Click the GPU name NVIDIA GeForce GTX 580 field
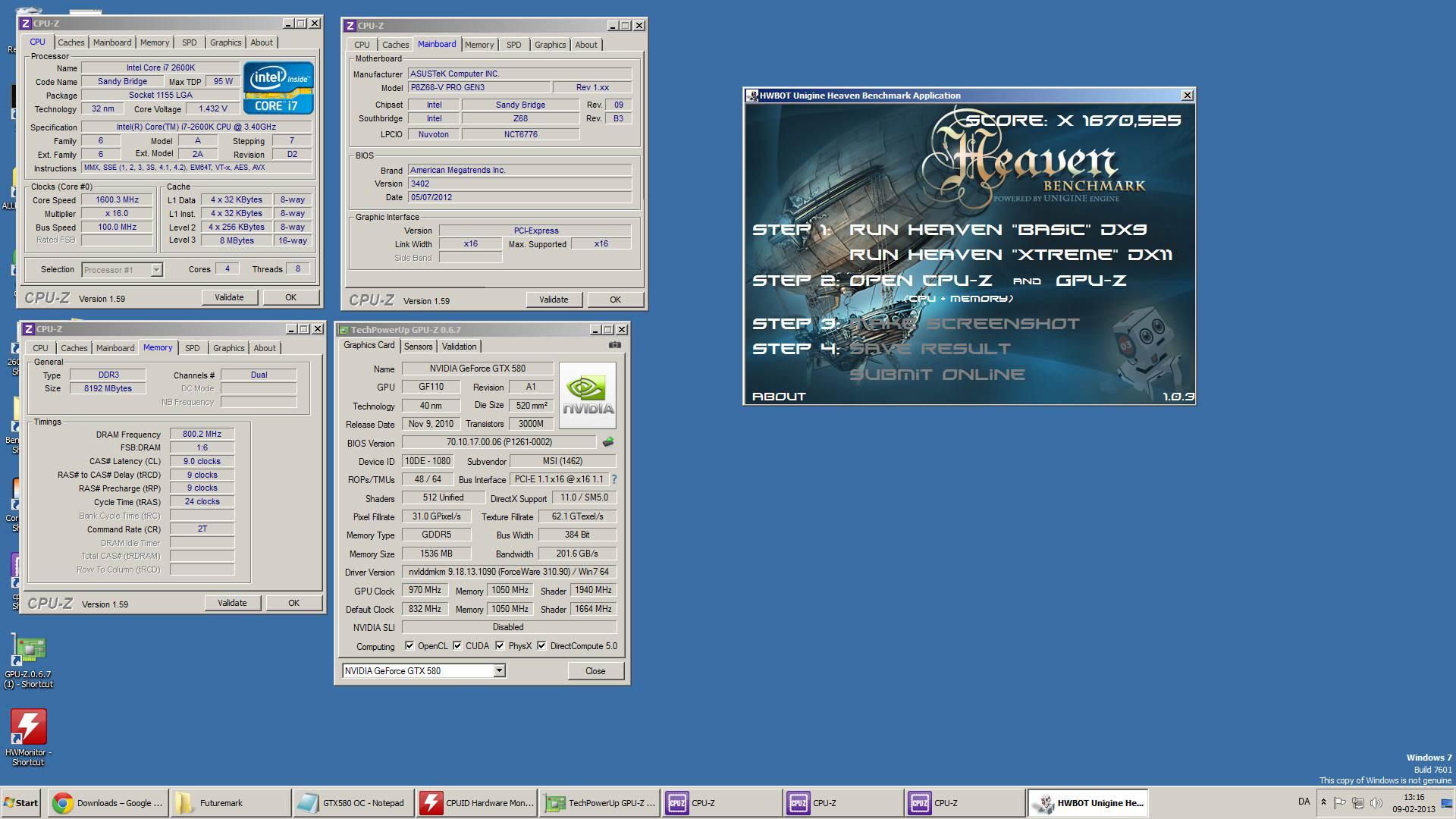 pyautogui.click(x=477, y=369)
